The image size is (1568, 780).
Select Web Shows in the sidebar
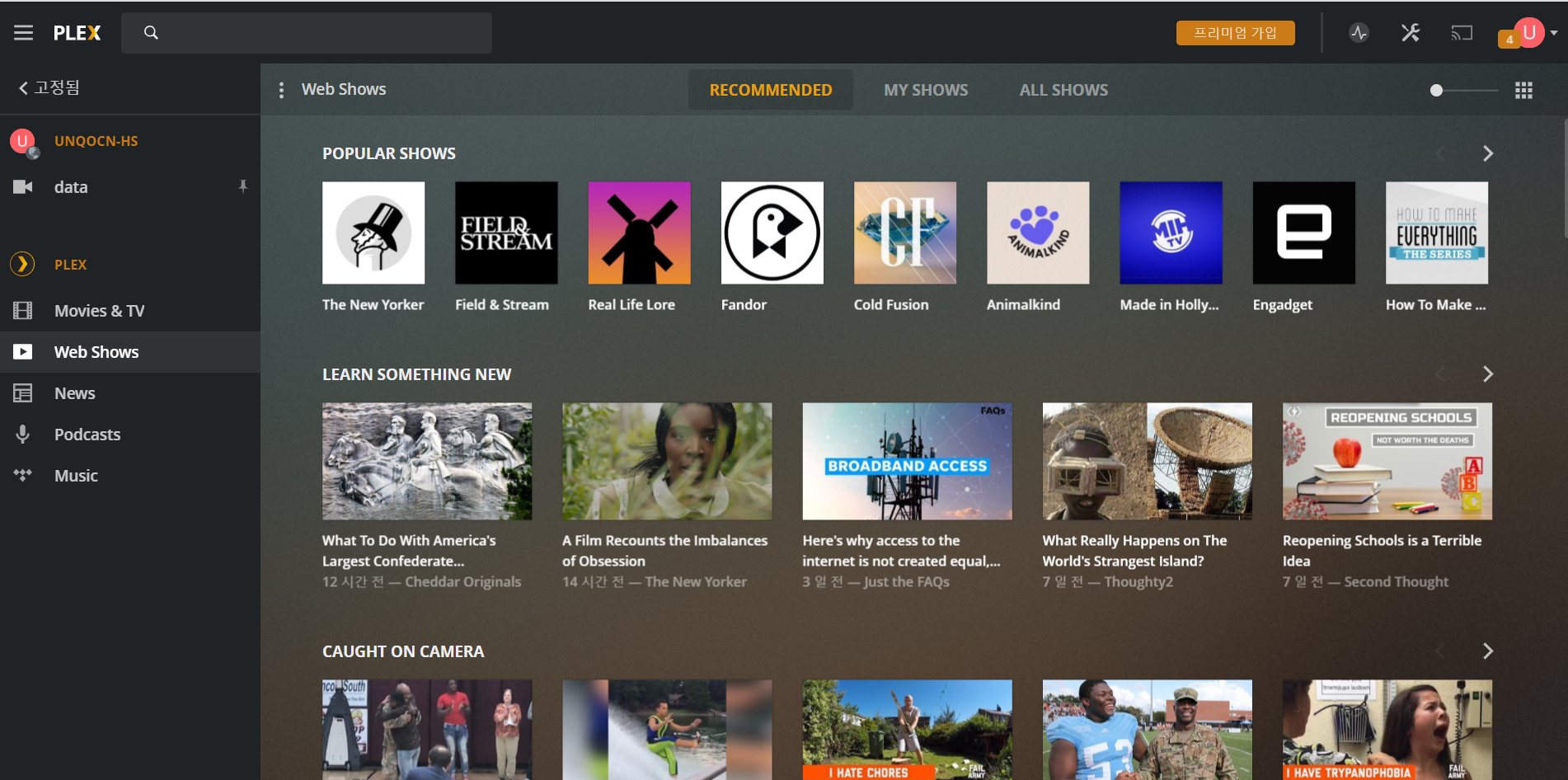(130, 352)
